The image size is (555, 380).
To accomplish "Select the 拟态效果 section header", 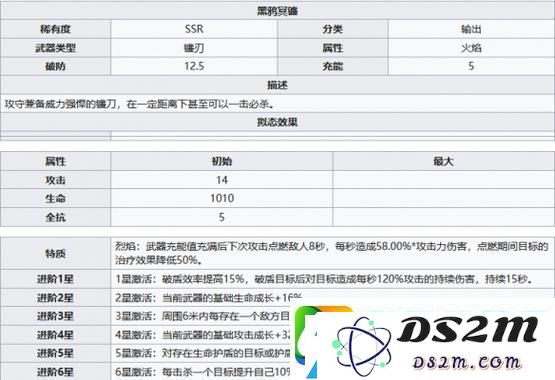I will click(277, 122).
